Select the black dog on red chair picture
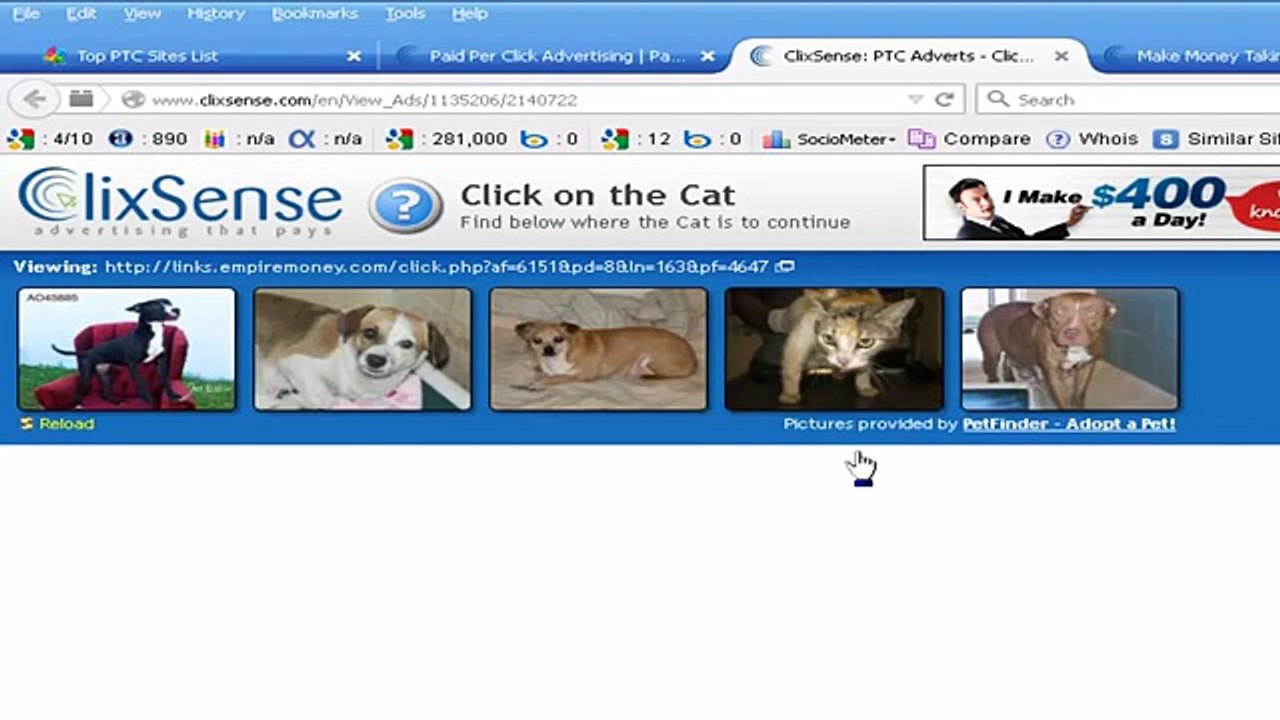Viewport: 1280px width, 720px height. [127, 349]
